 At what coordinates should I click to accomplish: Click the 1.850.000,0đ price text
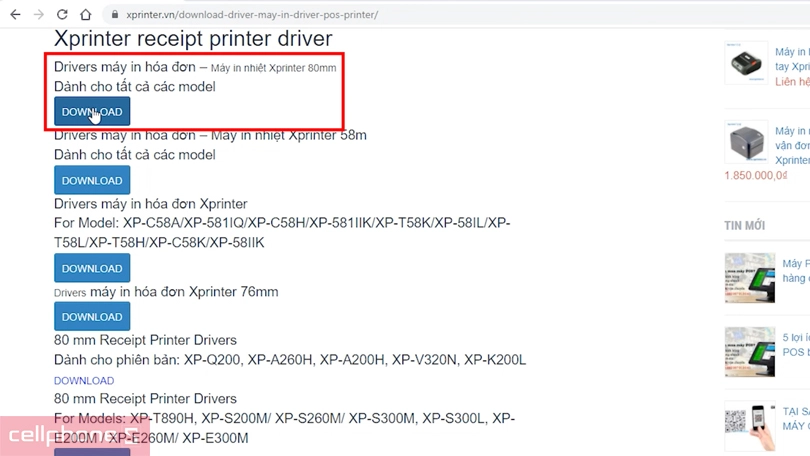(756, 176)
